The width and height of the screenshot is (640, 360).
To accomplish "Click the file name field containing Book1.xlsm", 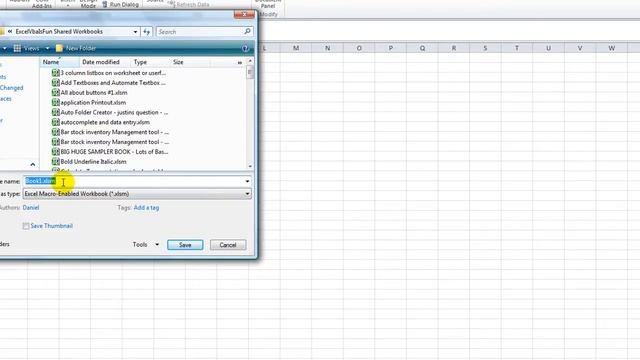I will point(137,181).
